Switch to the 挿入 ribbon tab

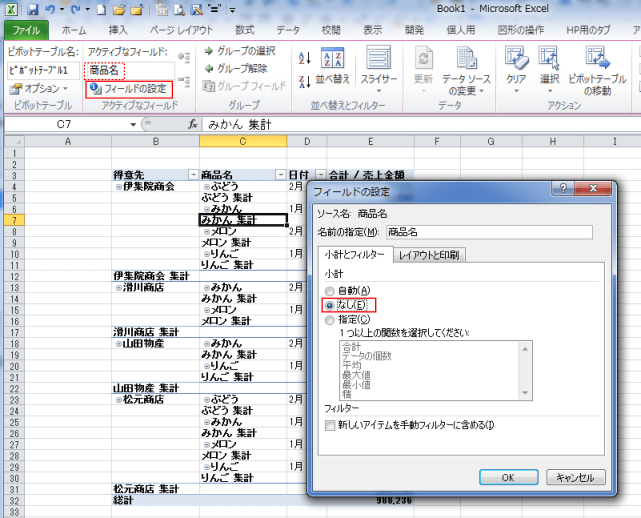pyautogui.click(x=118, y=30)
